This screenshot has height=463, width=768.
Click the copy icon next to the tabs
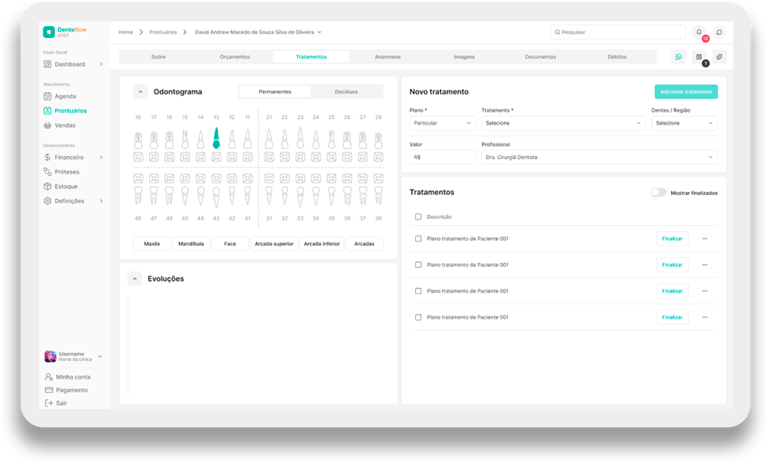719,57
